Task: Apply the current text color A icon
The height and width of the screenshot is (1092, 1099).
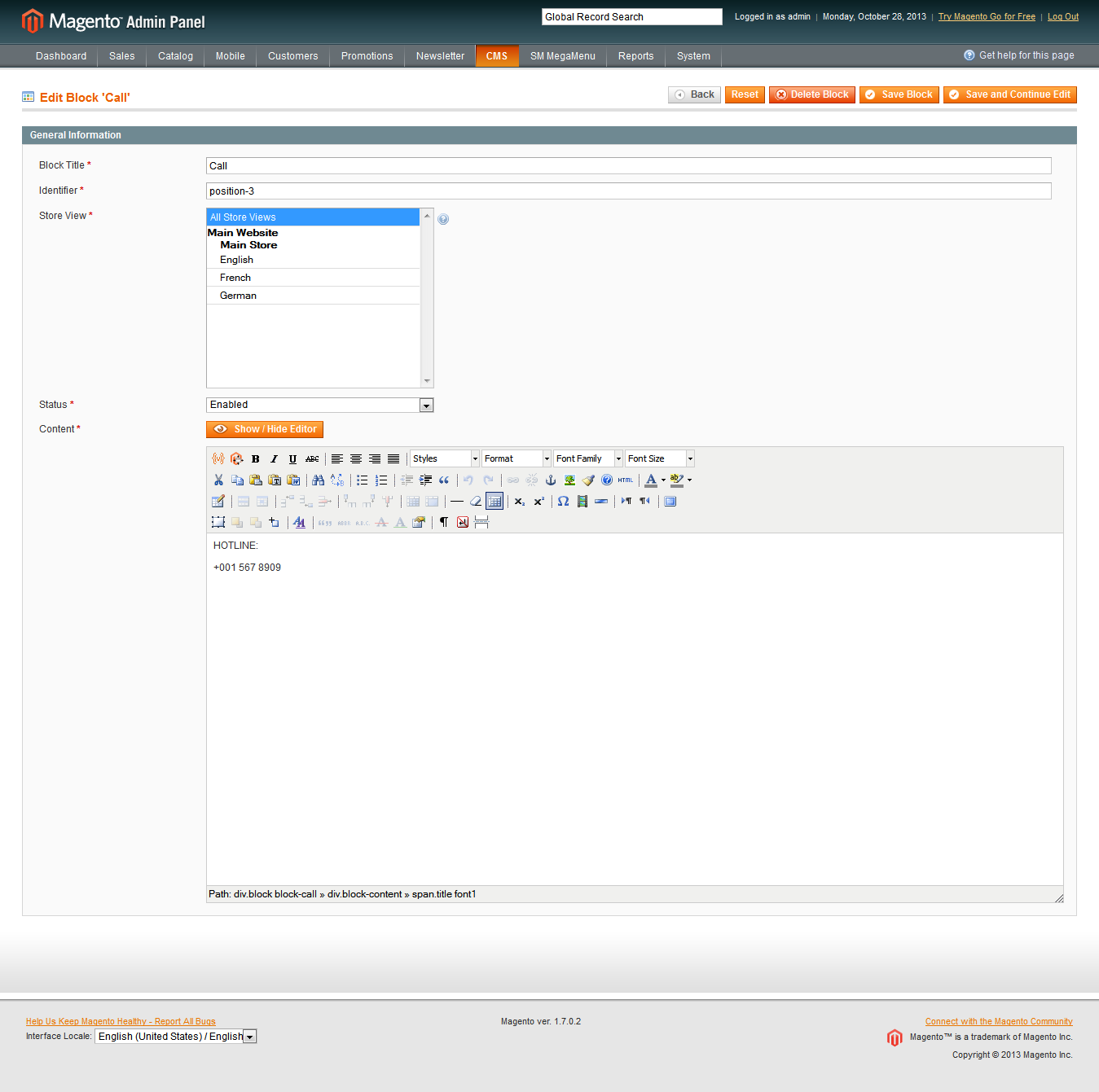Action: [x=651, y=480]
